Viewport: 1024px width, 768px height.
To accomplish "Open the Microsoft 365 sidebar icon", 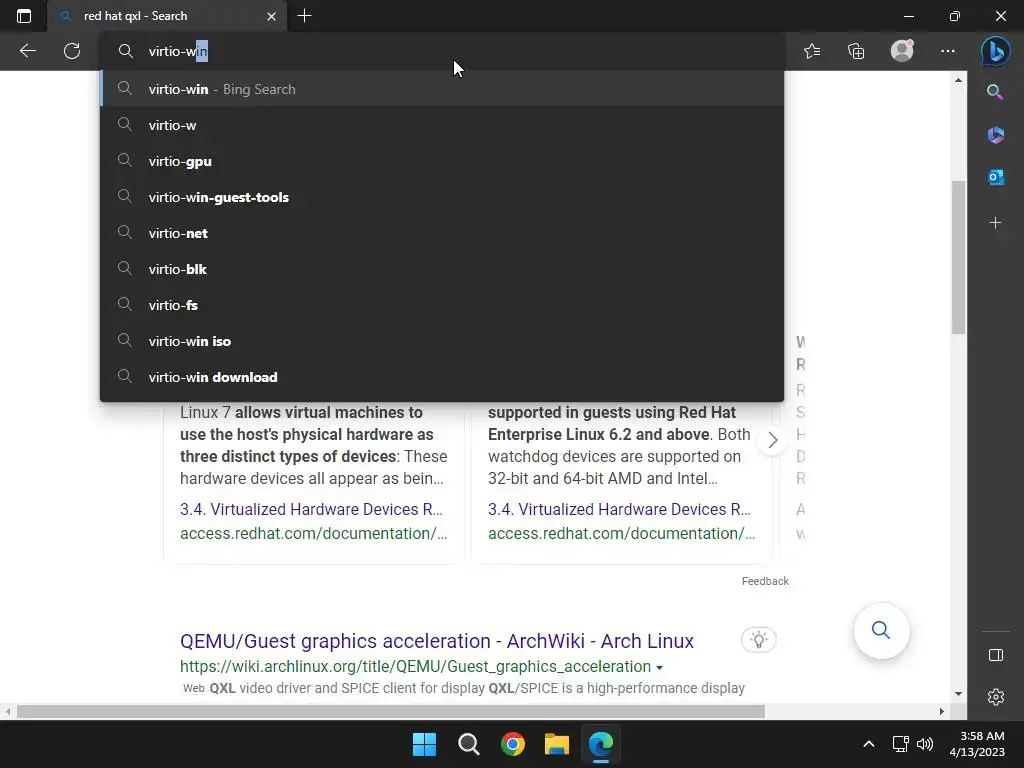I will click(x=995, y=135).
